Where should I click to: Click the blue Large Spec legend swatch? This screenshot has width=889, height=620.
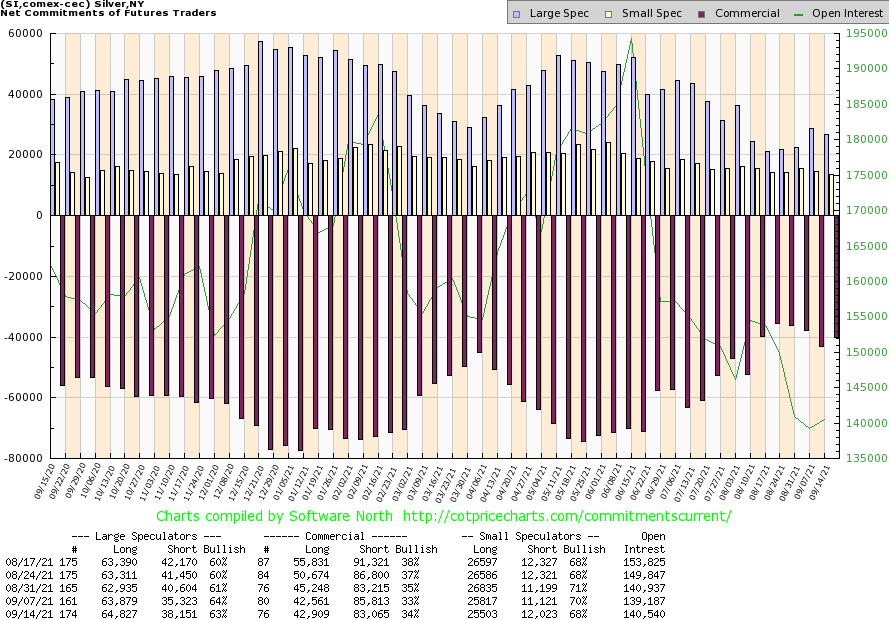coord(515,14)
